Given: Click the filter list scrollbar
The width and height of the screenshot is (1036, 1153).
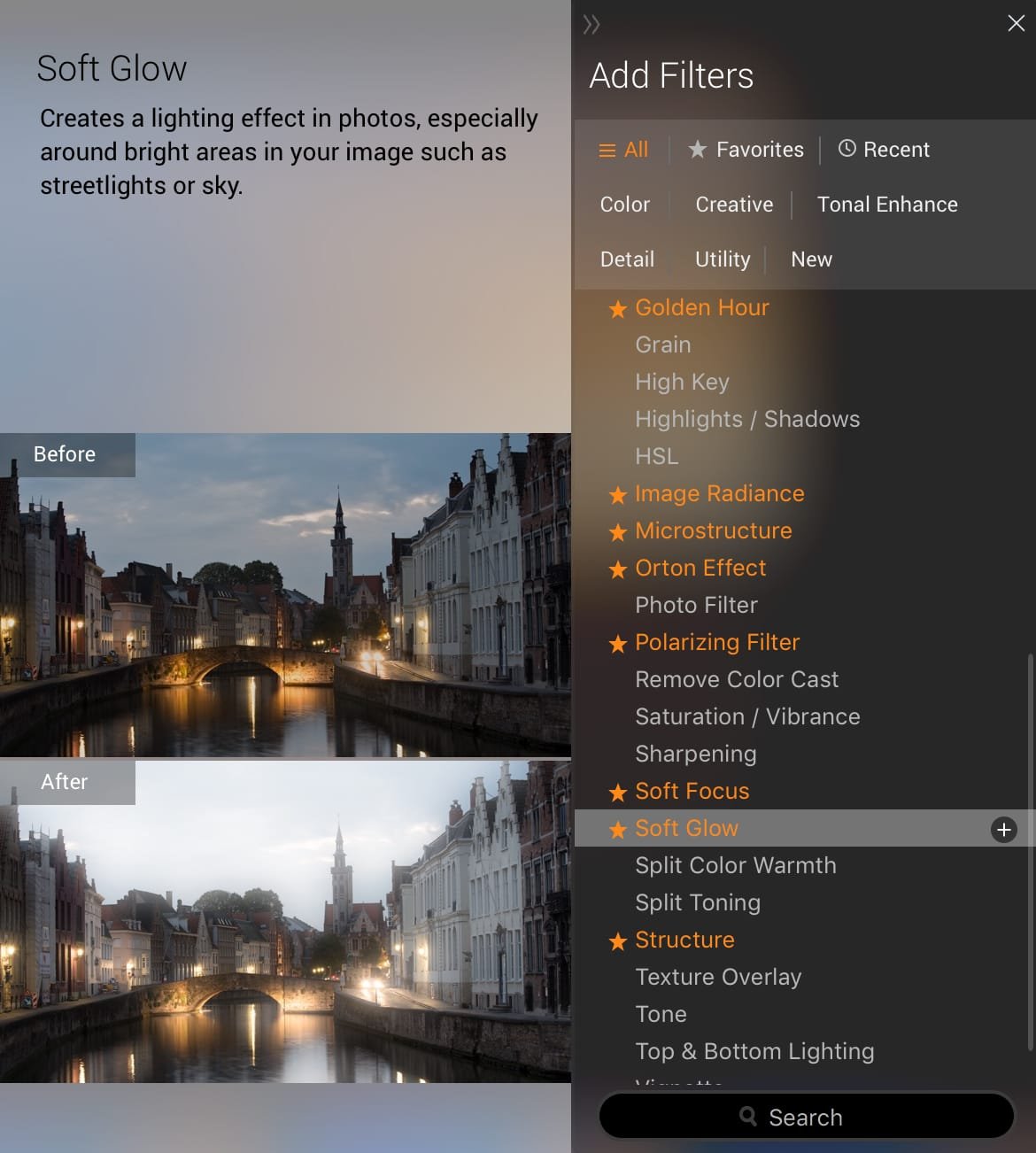Looking at the screenshot, I should [1030, 850].
